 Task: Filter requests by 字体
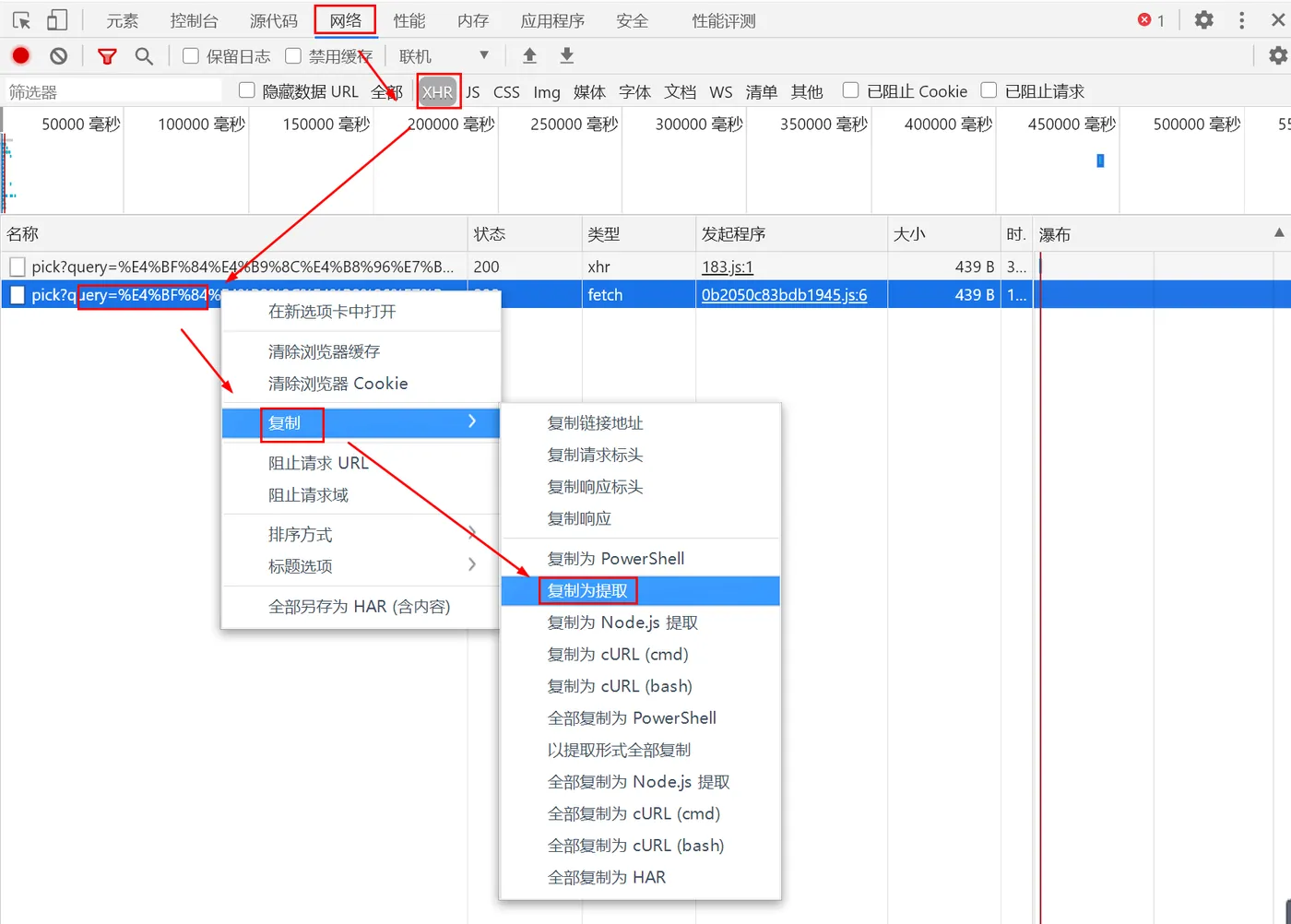(x=634, y=91)
